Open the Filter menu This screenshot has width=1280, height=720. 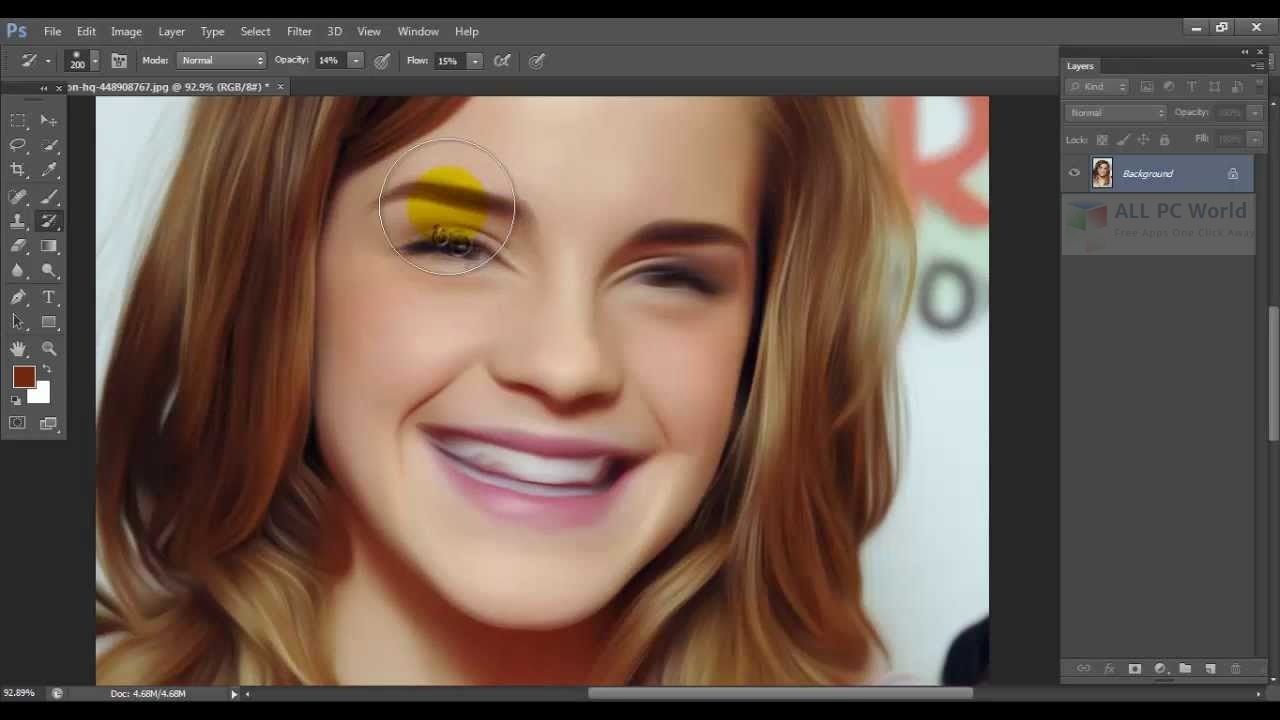[x=299, y=31]
